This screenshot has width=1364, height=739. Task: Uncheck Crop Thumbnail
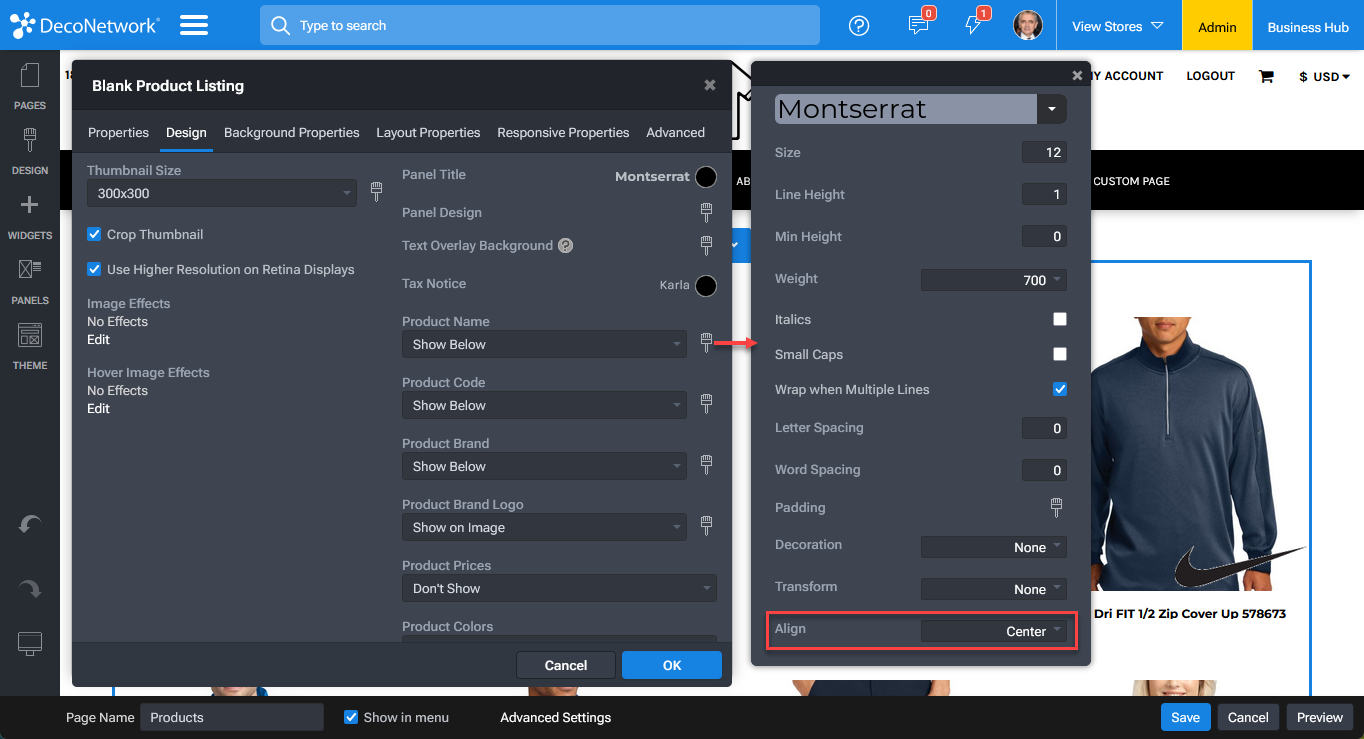point(94,234)
